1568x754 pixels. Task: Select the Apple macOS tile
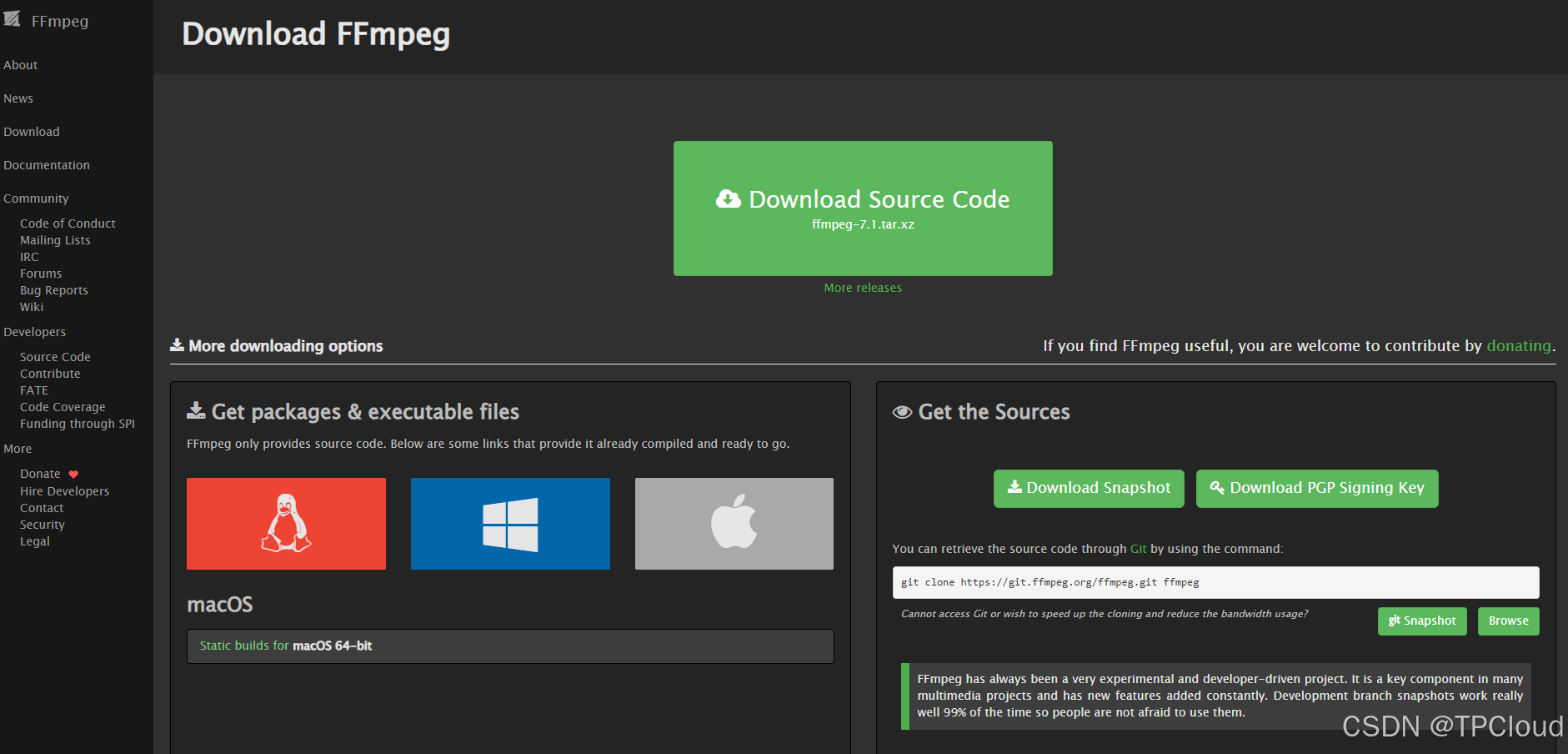(x=734, y=524)
